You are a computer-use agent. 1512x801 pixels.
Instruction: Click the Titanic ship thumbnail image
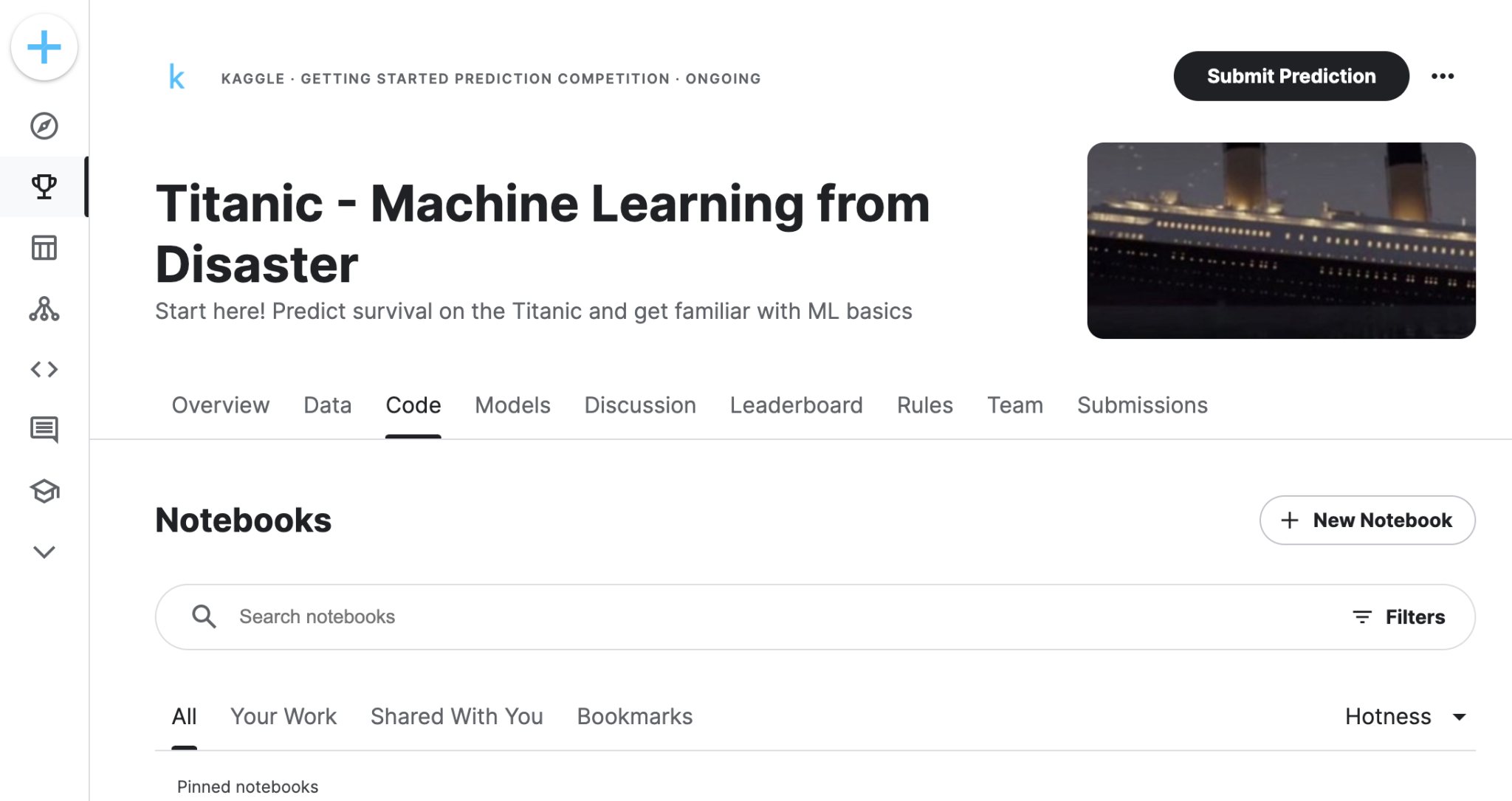[x=1281, y=241]
